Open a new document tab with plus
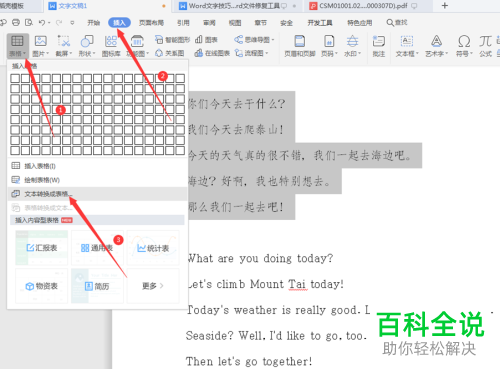This screenshot has width=500, height=369. coord(445,5)
